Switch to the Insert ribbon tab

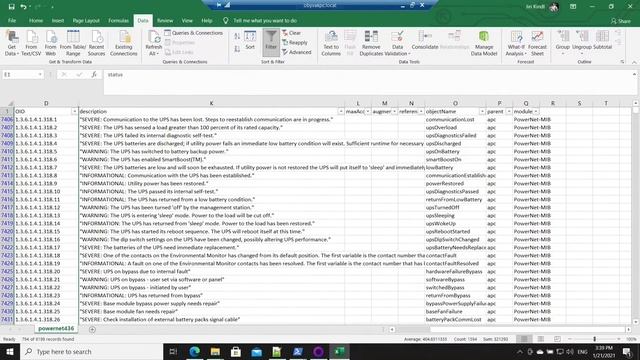(58, 20)
